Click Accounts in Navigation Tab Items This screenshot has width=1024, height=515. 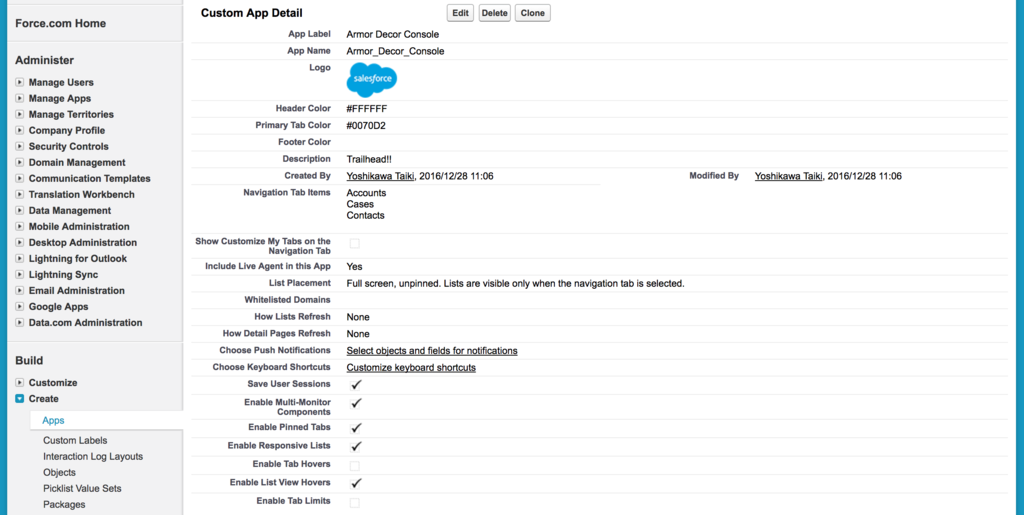(366, 193)
